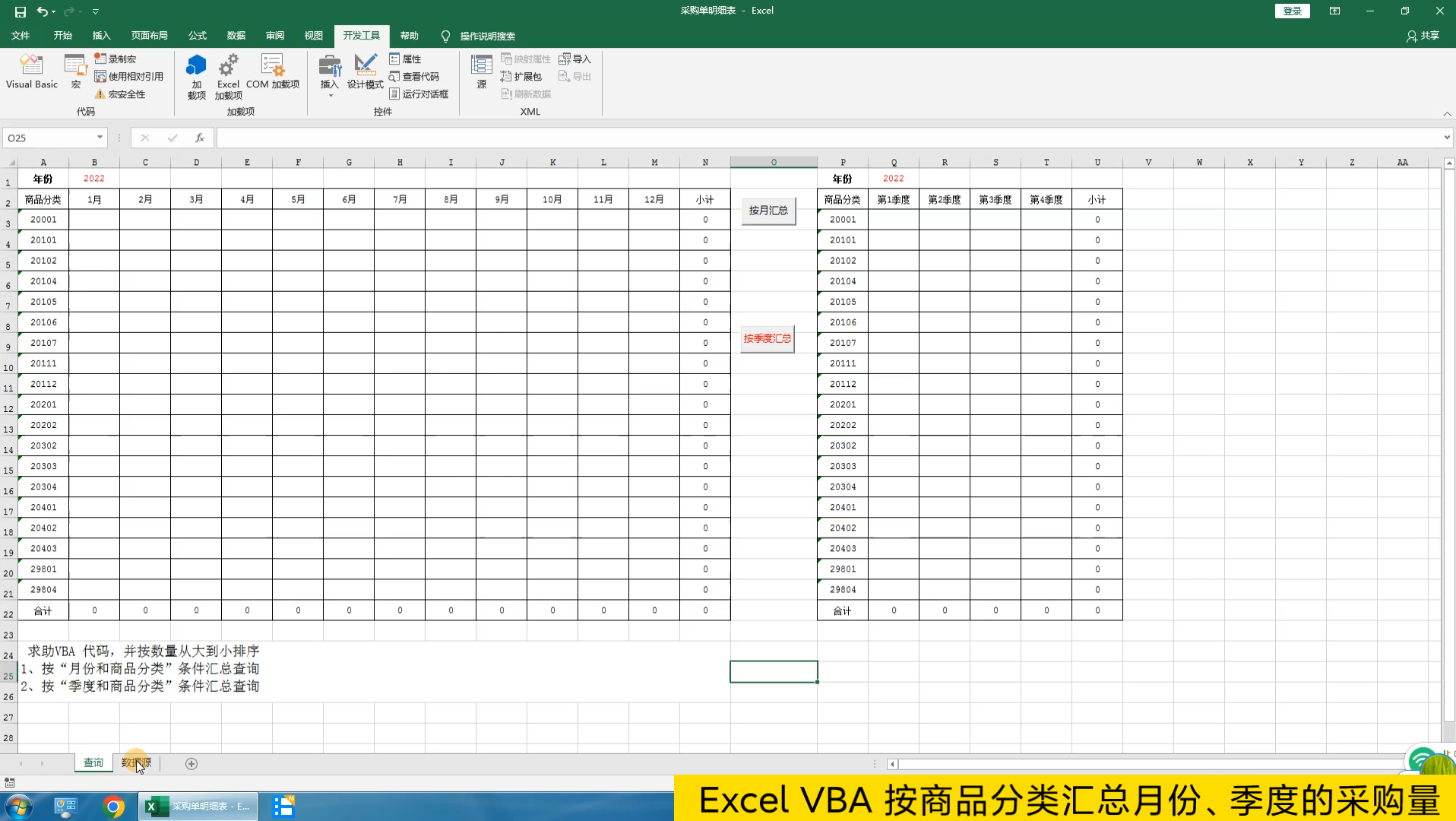The width and height of the screenshot is (1456, 821).
Task: Click the blue list app on the taskbar
Action: click(x=283, y=806)
